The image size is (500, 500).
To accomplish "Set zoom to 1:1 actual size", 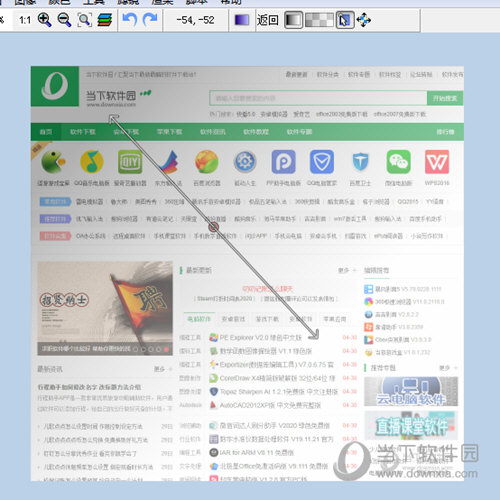I will click(25, 20).
